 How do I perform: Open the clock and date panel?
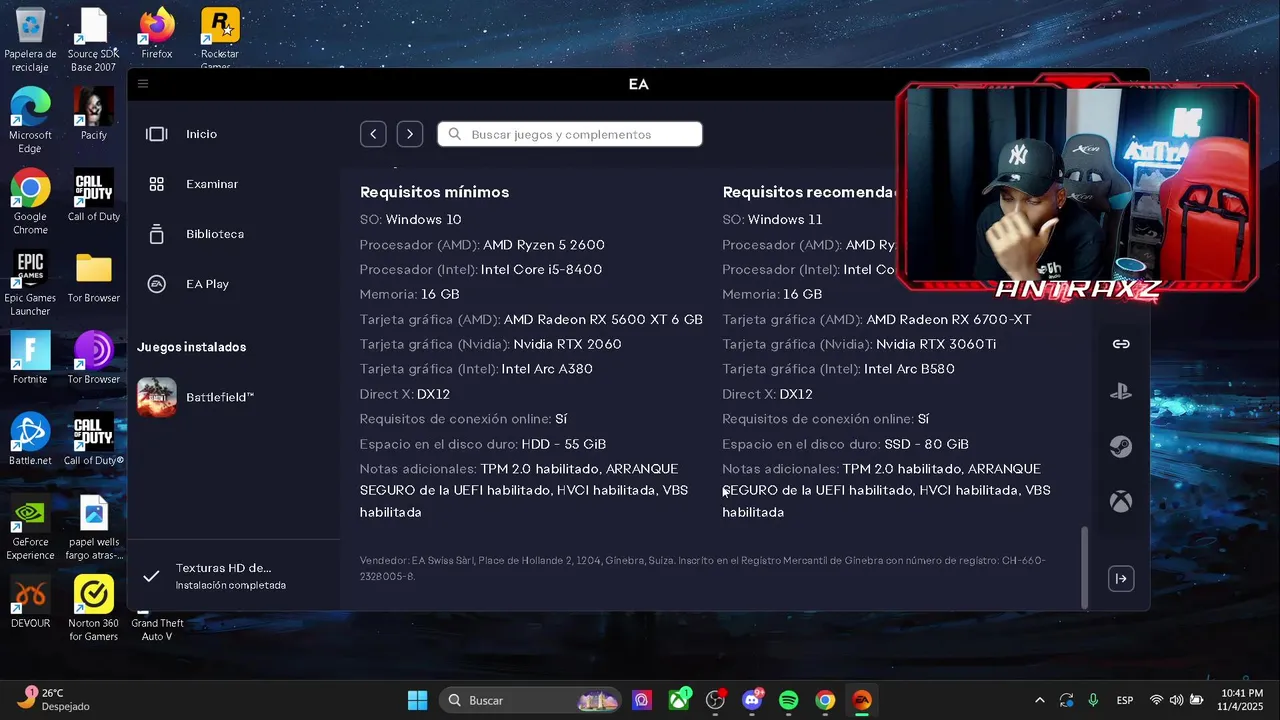coord(1241,700)
